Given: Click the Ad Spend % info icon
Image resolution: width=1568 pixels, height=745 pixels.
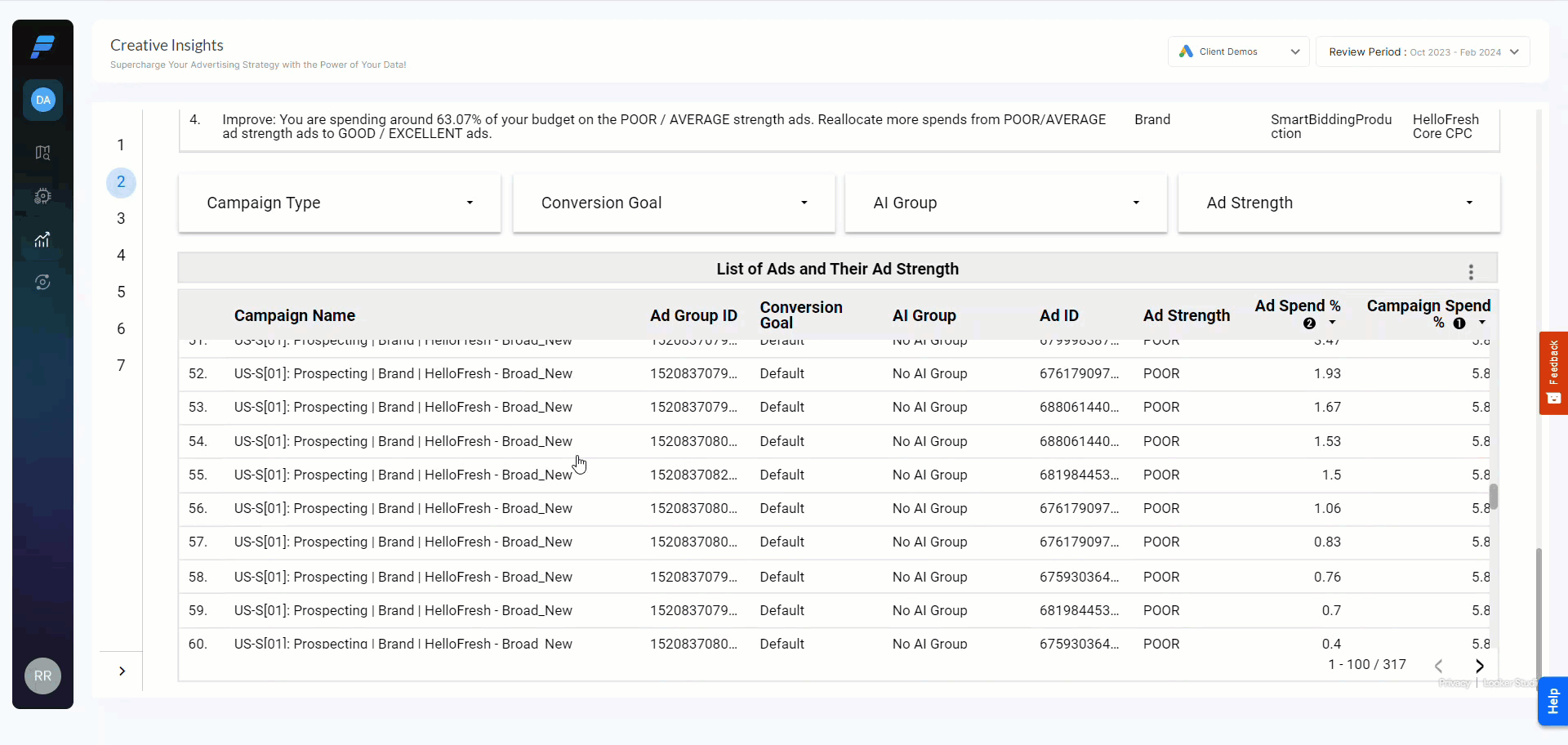Looking at the screenshot, I should [1309, 323].
